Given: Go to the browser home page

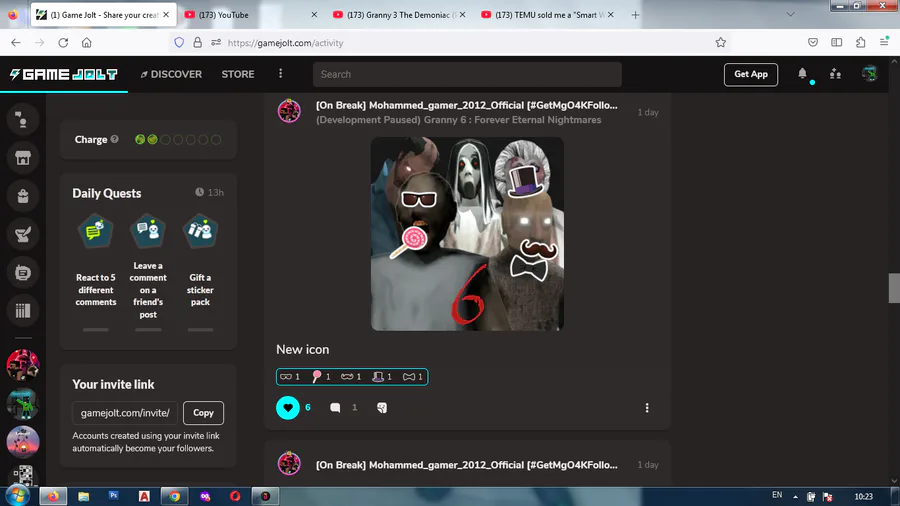Looking at the screenshot, I should click(x=87, y=42).
